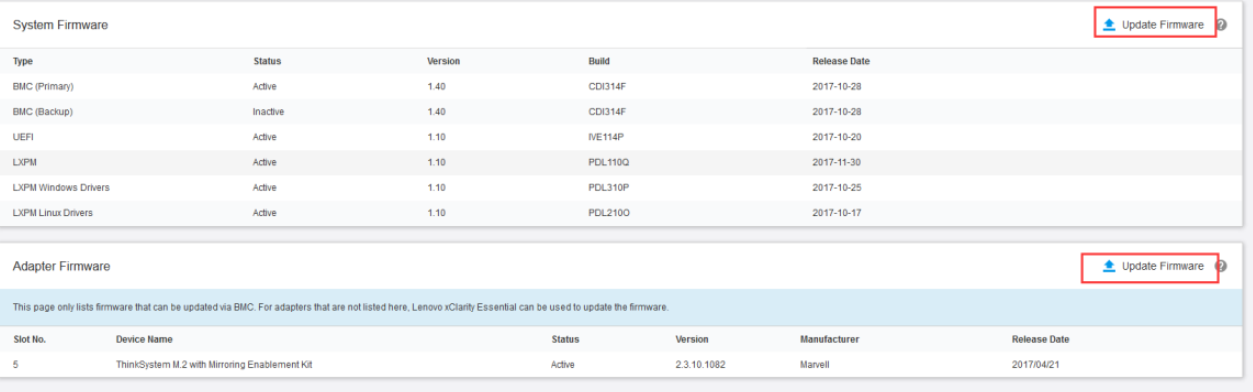
Task: Click the Inactive status of BMC Backup
Action: point(268,112)
